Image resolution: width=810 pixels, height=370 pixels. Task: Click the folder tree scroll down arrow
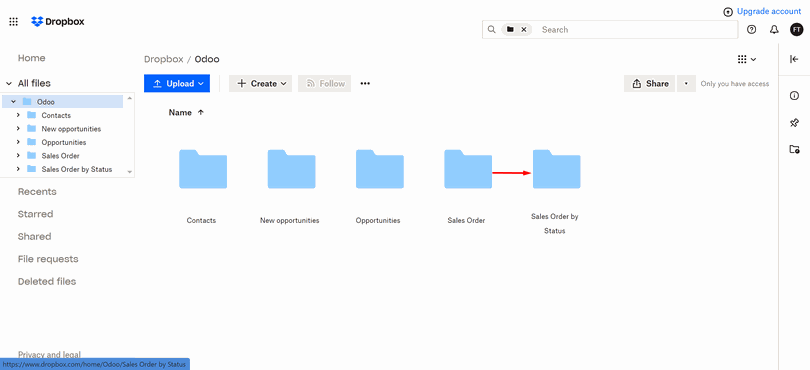coord(130,172)
